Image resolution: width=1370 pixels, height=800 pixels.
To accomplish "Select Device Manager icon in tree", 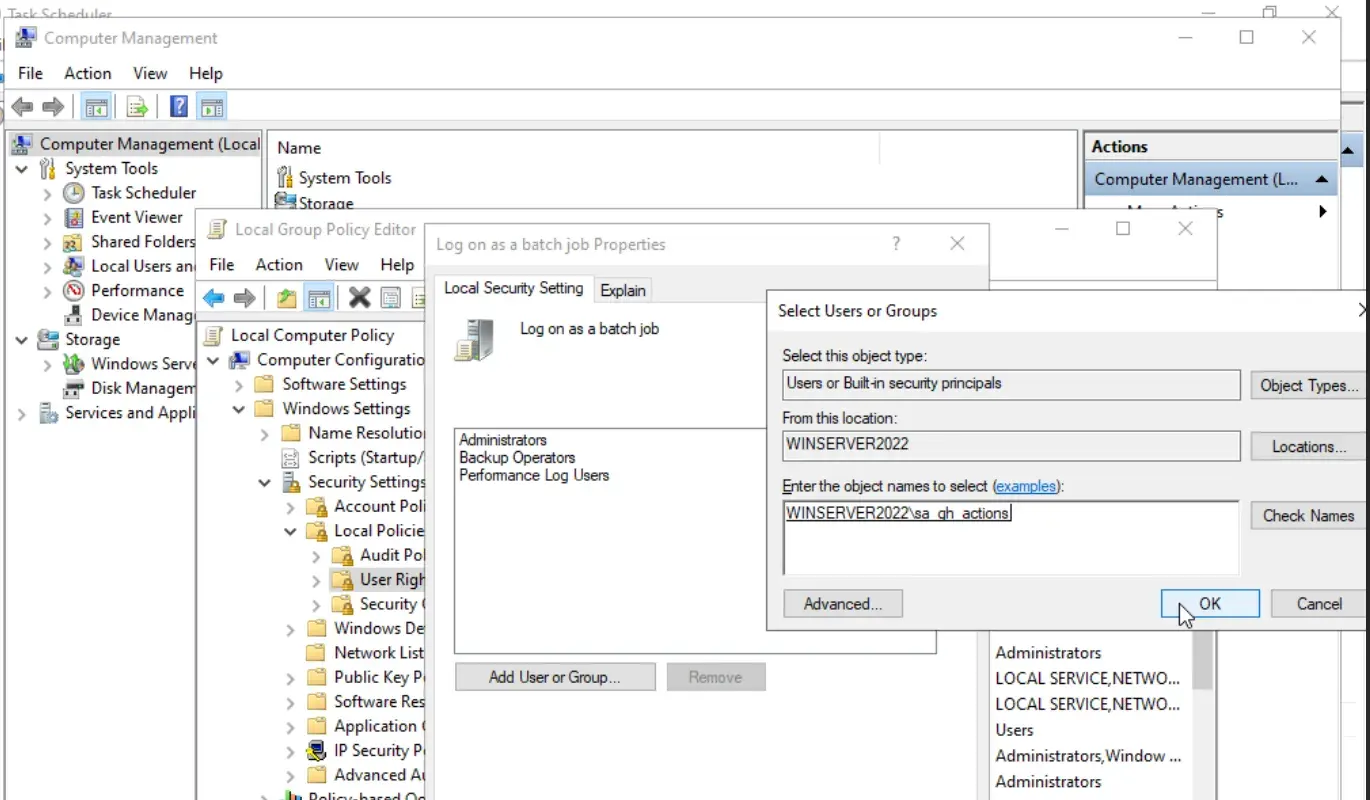I will 73,315.
